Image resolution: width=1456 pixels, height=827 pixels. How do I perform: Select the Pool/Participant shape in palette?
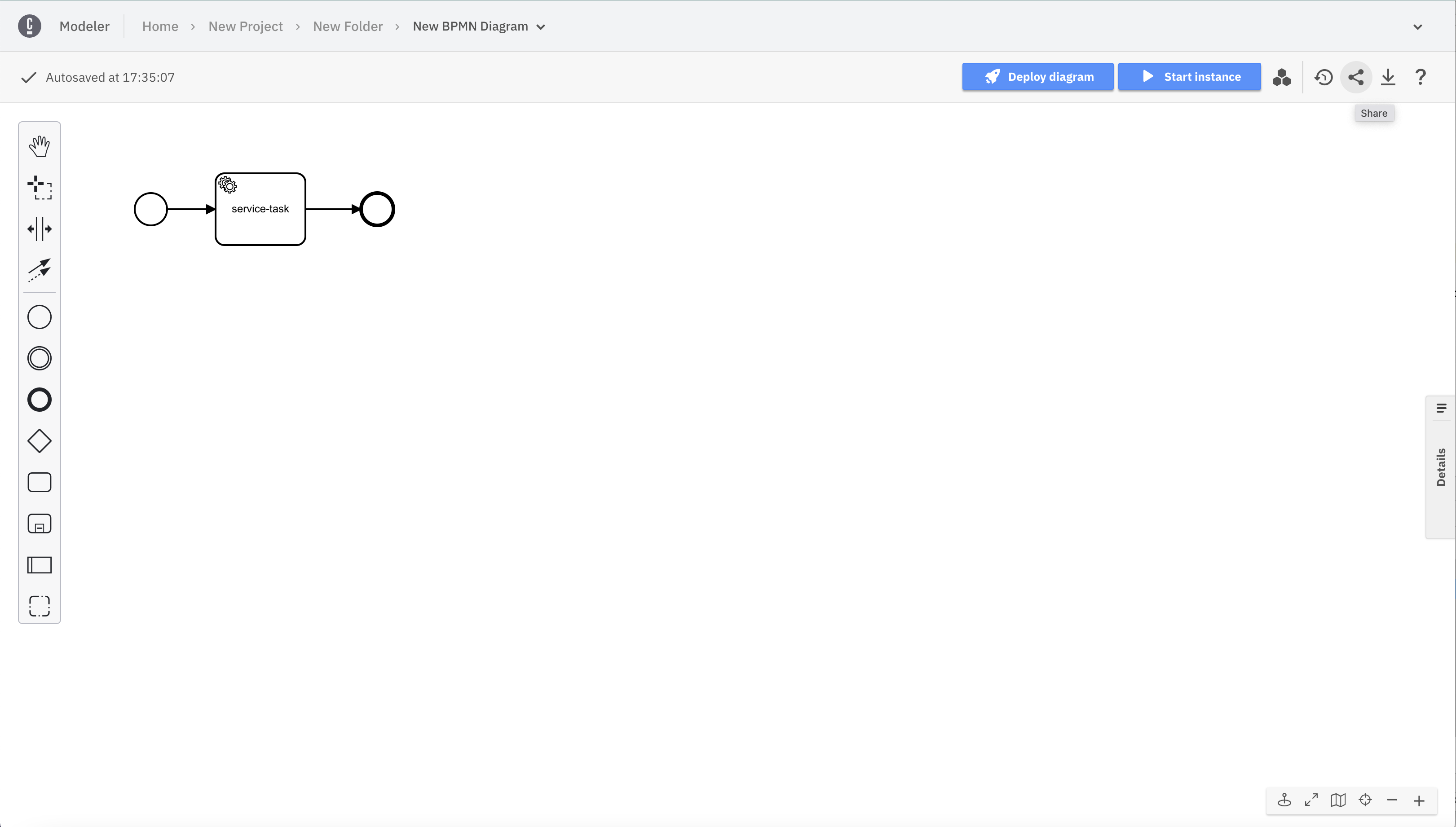[x=39, y=565]
